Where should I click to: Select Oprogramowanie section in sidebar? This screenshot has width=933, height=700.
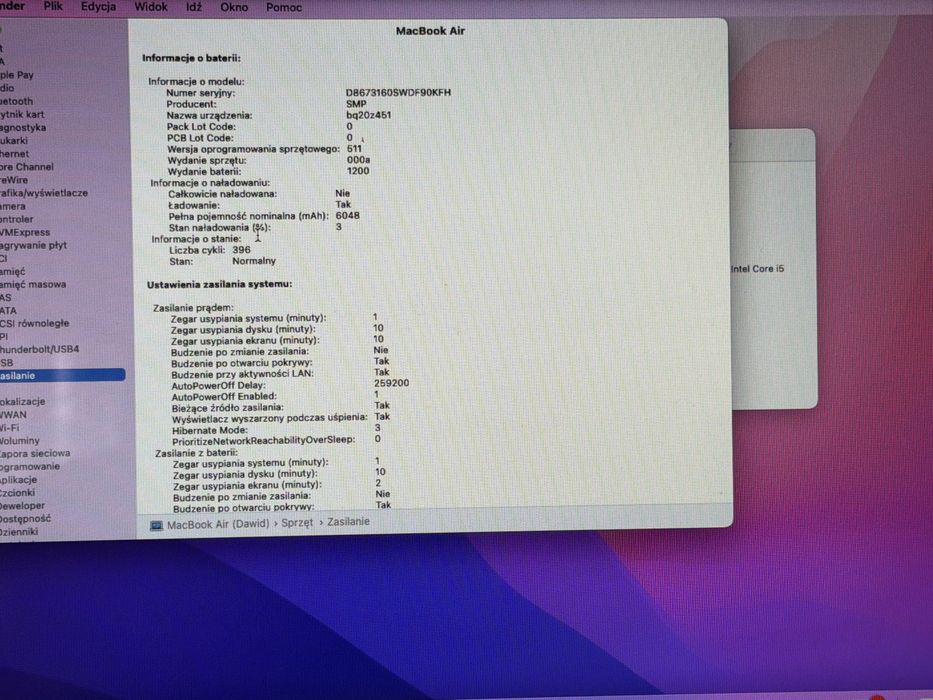coord(30,467)
